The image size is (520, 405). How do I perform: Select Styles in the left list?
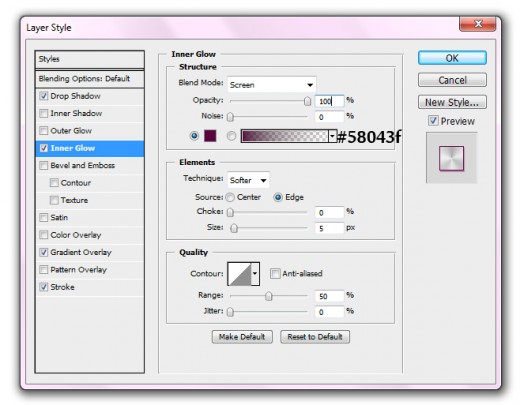click(x=89, y=59)
